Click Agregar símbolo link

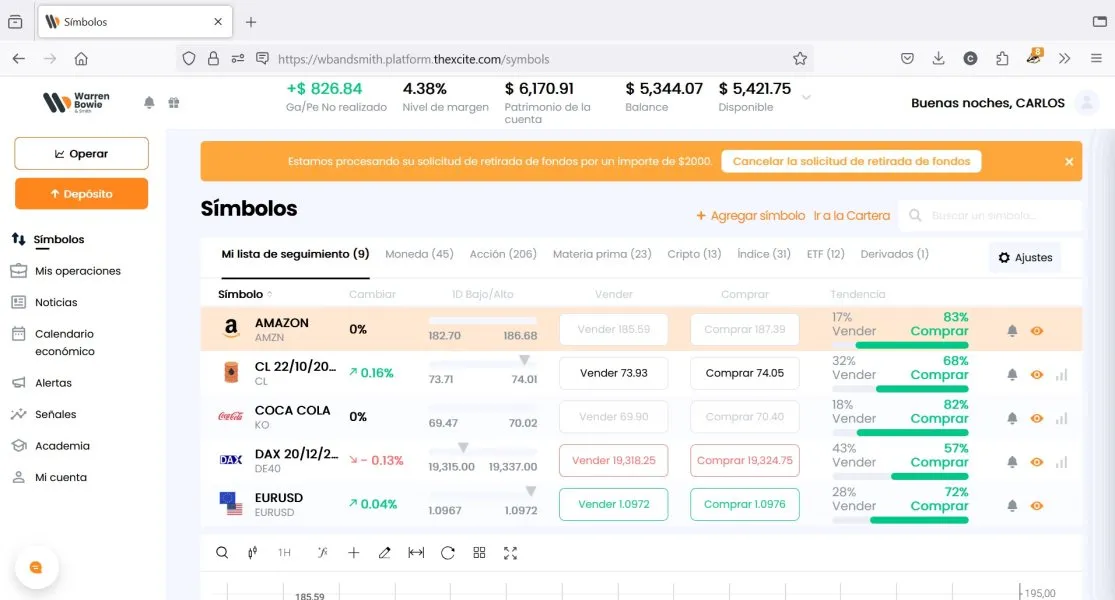(750, 215)
